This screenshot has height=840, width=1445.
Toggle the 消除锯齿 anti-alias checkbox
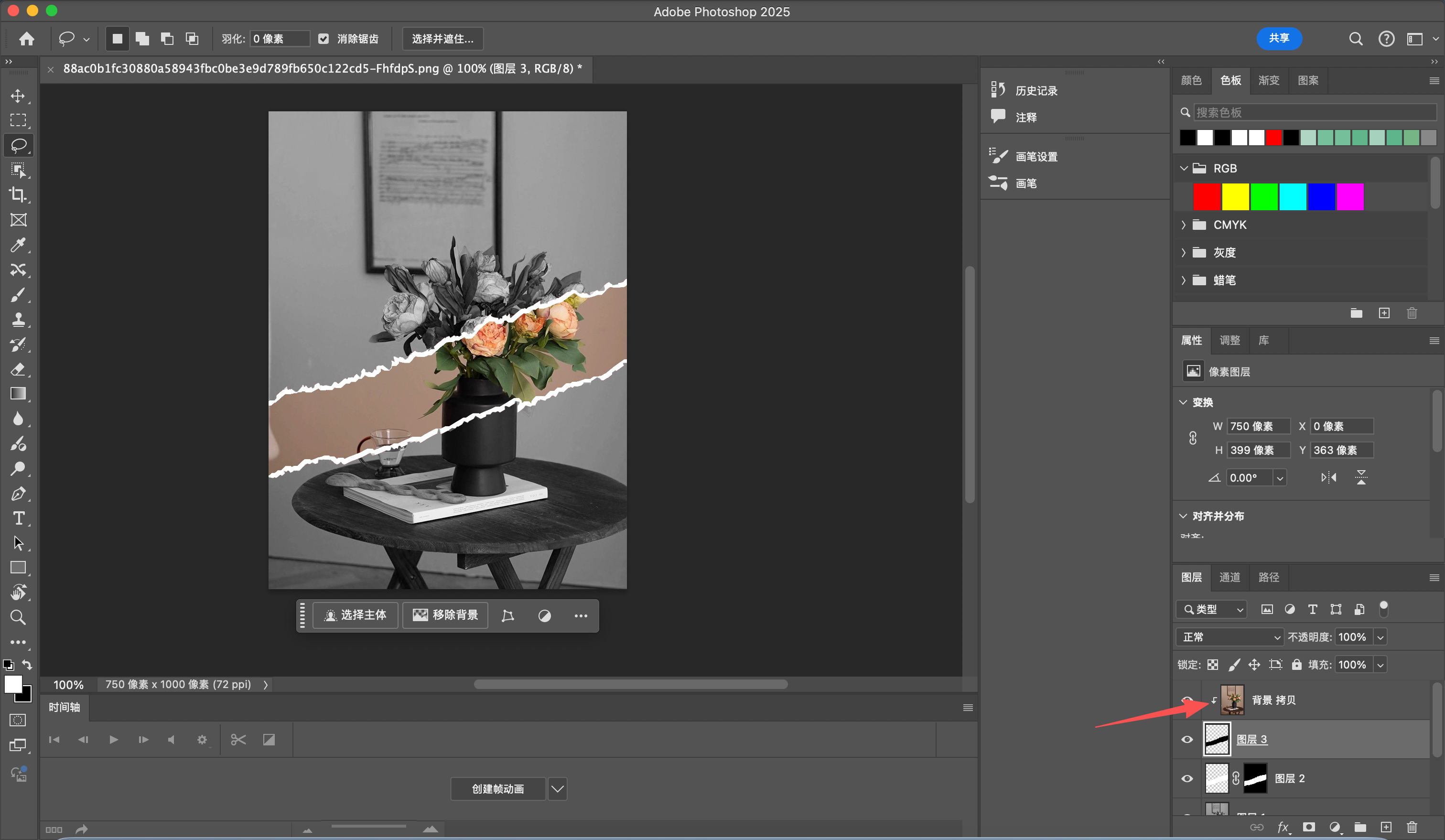[x=324, y=38]
